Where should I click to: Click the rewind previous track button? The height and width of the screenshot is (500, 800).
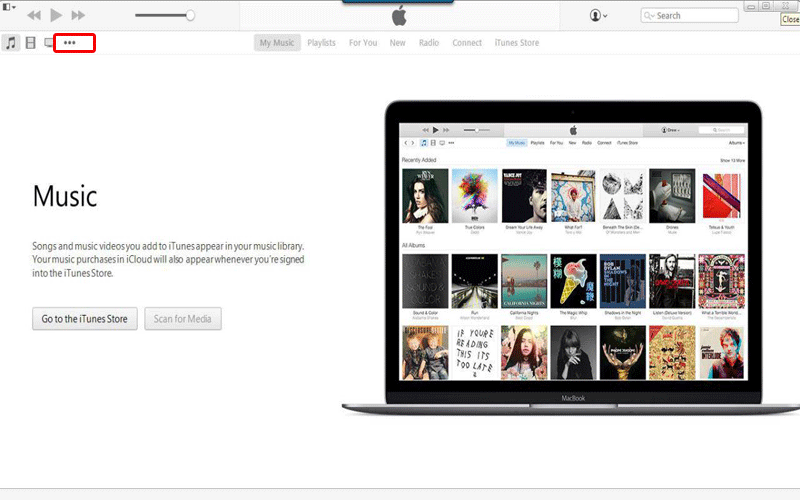coord(34,15)
